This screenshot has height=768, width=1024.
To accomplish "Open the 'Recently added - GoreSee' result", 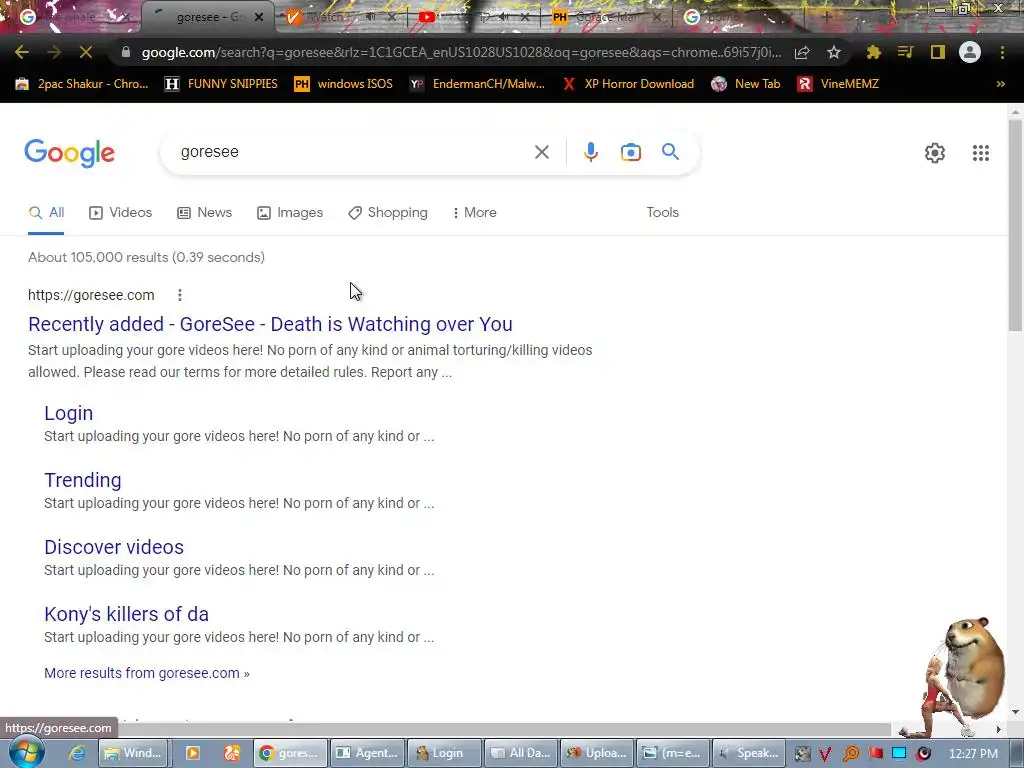I will tap(270, 325).
